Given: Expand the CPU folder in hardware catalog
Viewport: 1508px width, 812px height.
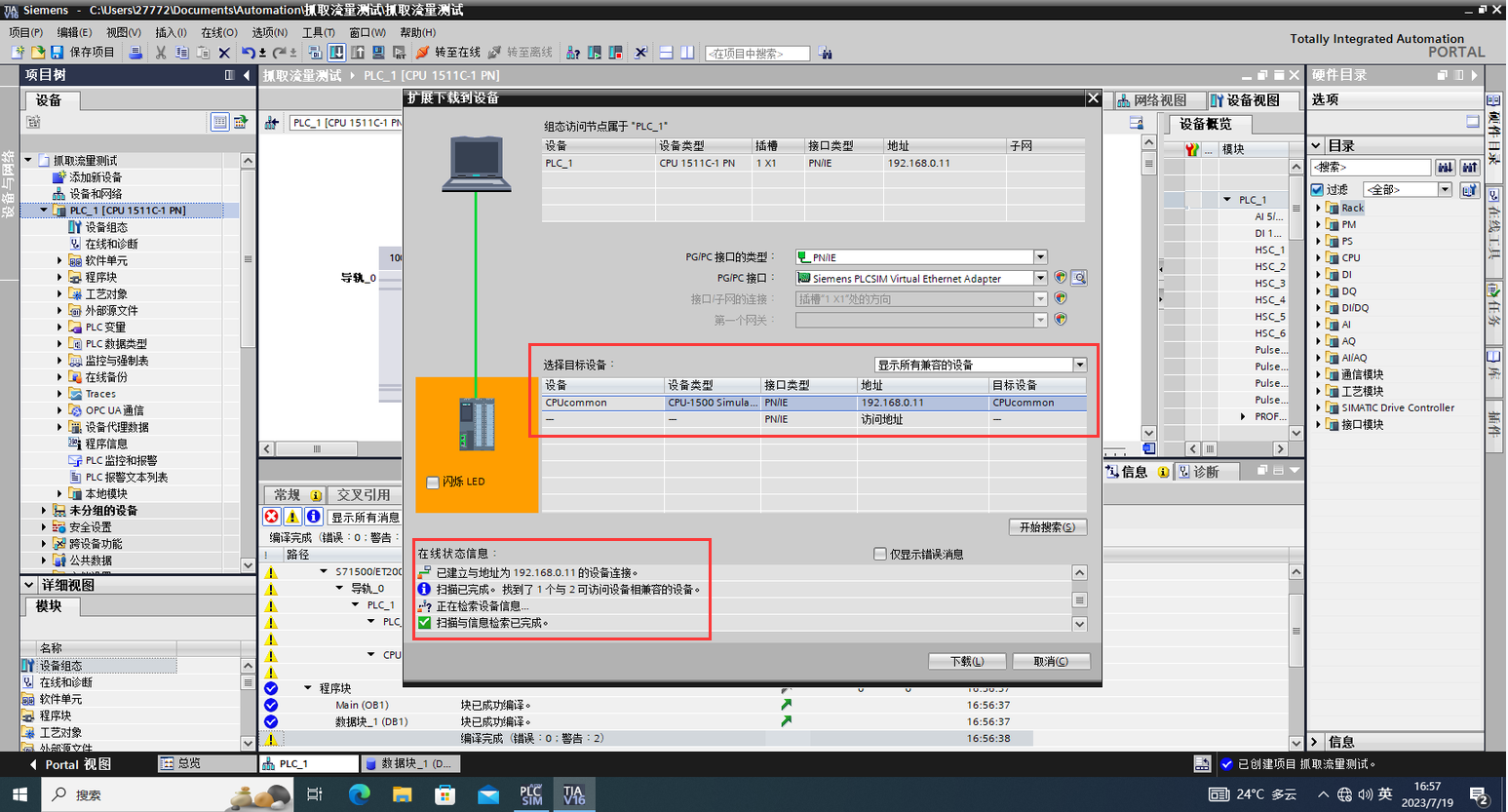Looking at the screenshot, I should [x=1319, y=258].
